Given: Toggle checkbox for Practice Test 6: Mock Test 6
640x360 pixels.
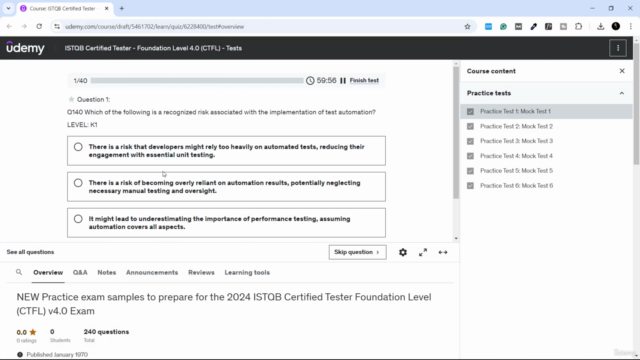Looking at the screenshot, I should click(470, 186).
